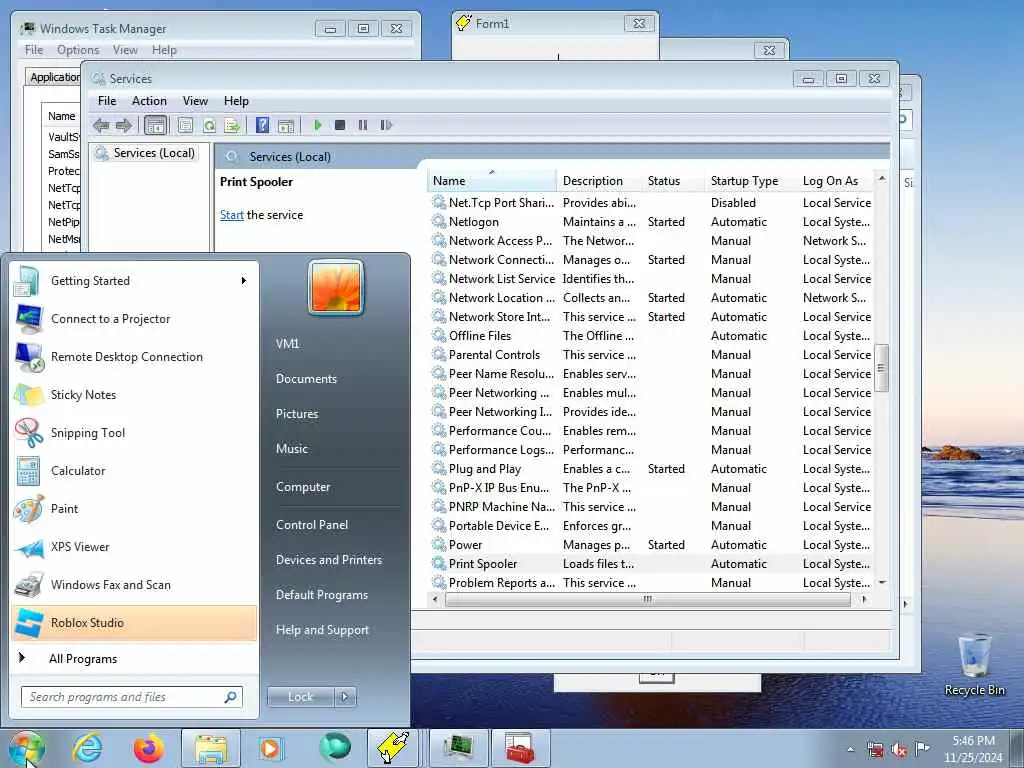Launch Roblox Studio from Start menu
Screen dimensions: 1024x768
[x=135, y=623]
